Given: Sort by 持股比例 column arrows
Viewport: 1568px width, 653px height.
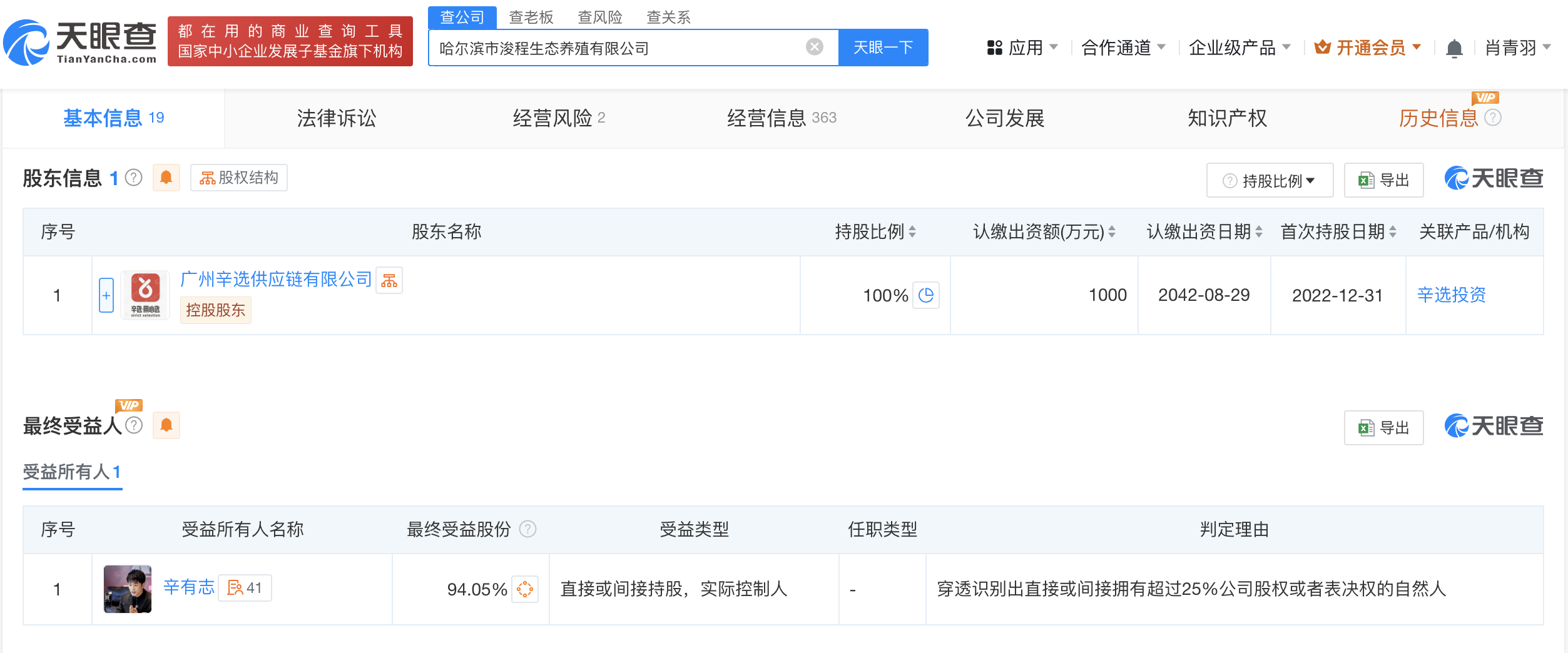Looking at the screenshot, I should (912, 232).
